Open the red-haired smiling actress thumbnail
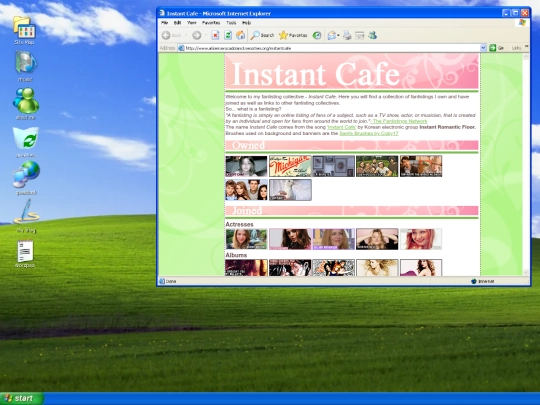 (x=421, y=239)
